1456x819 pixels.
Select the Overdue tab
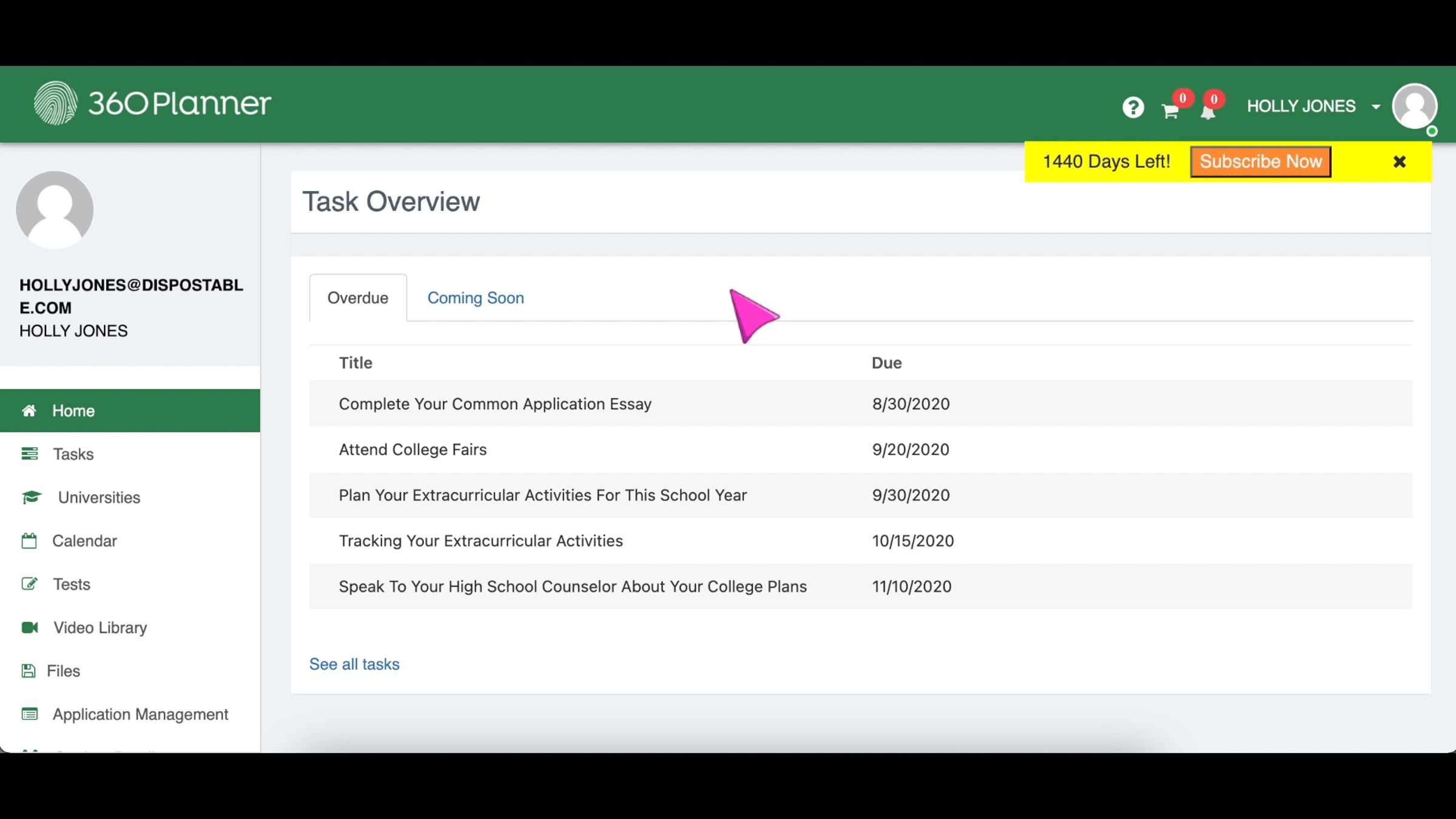pyautogui.click(x=358, y=298)
